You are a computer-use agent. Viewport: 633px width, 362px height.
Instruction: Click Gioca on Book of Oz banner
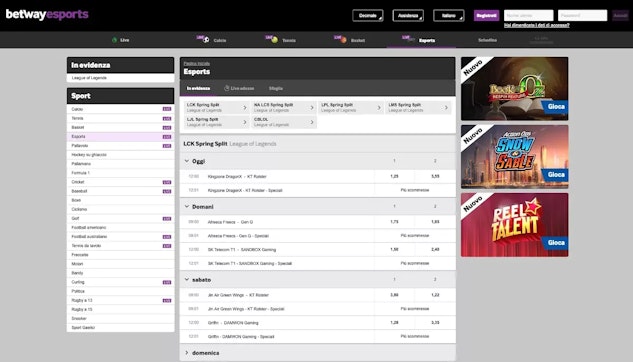pos(556,107)
